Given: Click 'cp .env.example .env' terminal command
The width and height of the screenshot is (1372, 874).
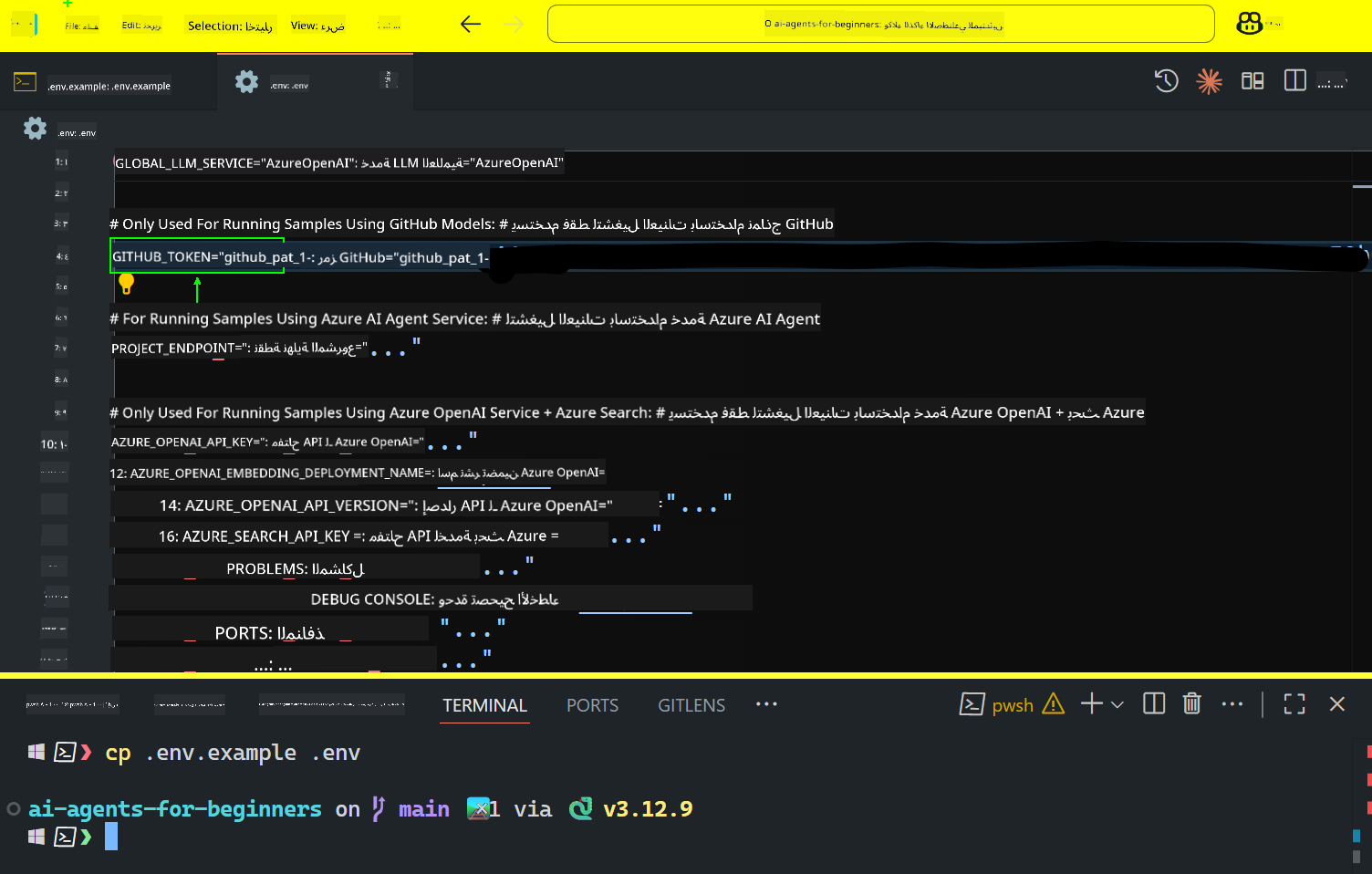Looking at the screenshot, I should coord(233,753).
